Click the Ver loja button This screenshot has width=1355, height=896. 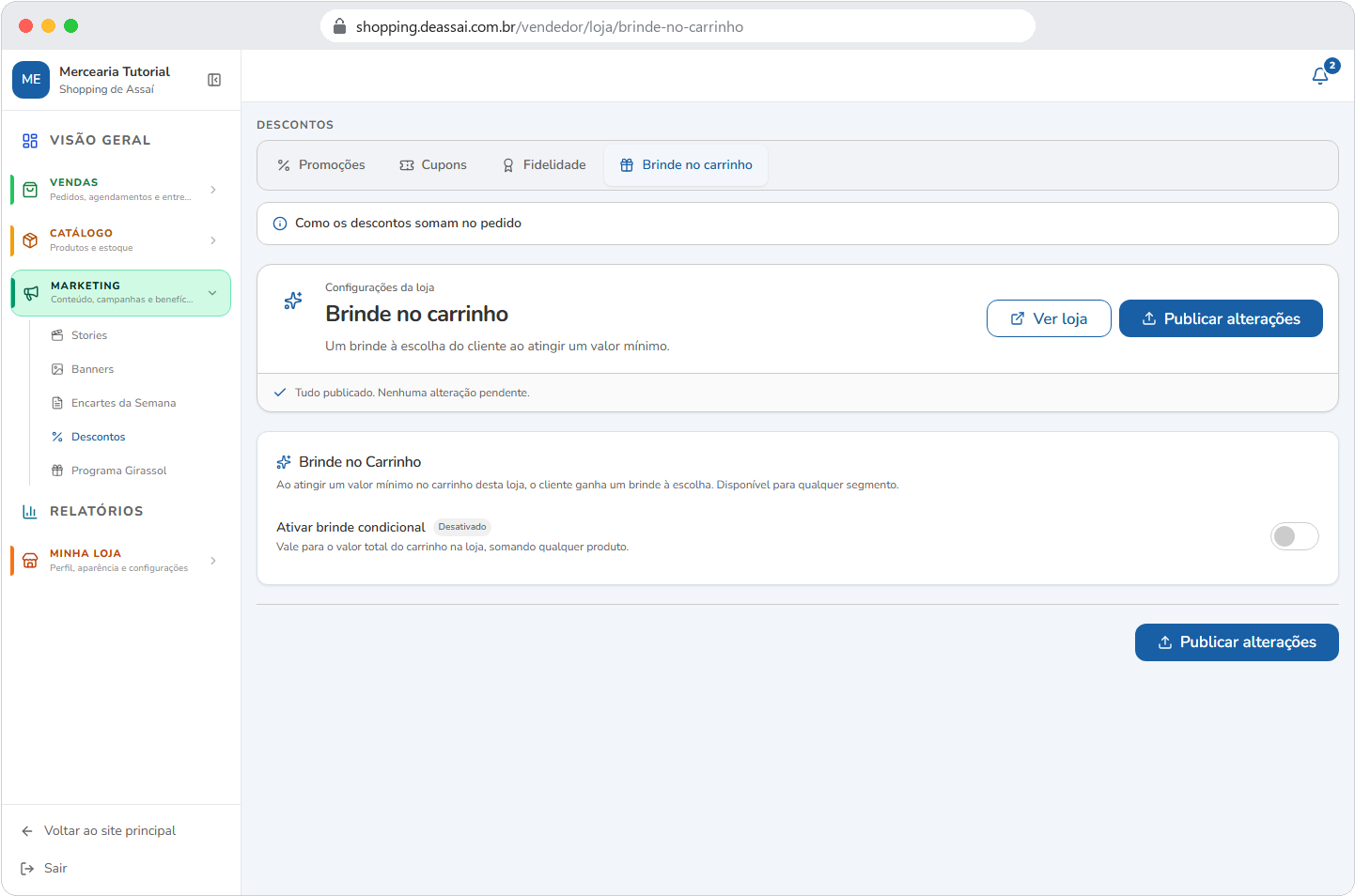click(1049, 318)
